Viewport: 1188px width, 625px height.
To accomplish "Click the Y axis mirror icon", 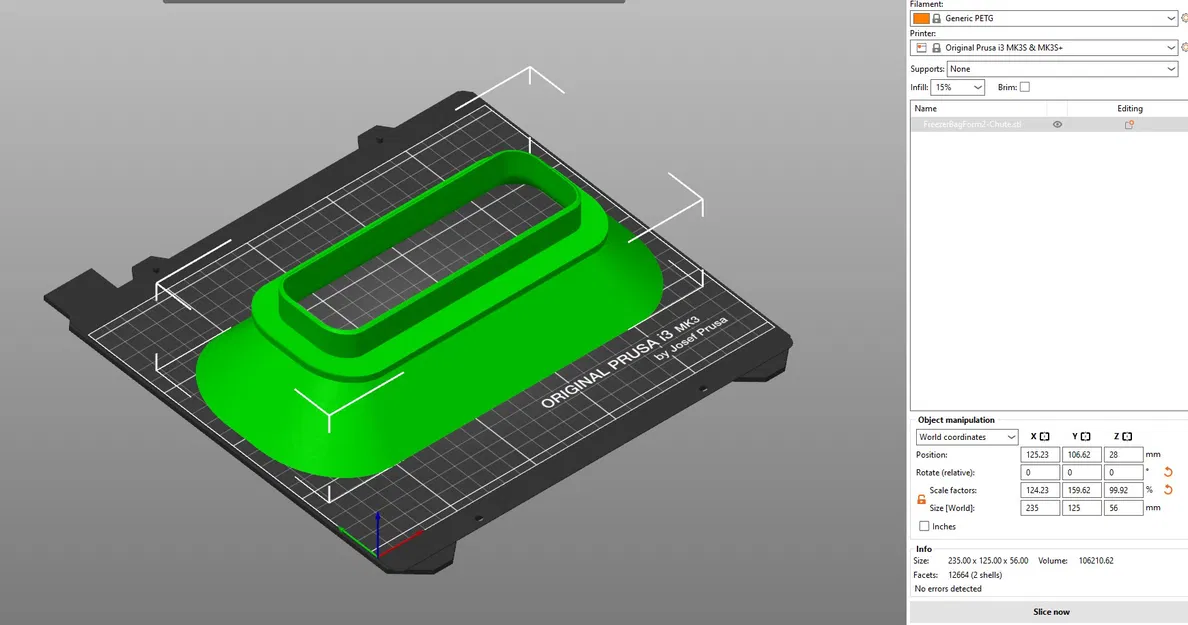I will [x=1086, y=436].
